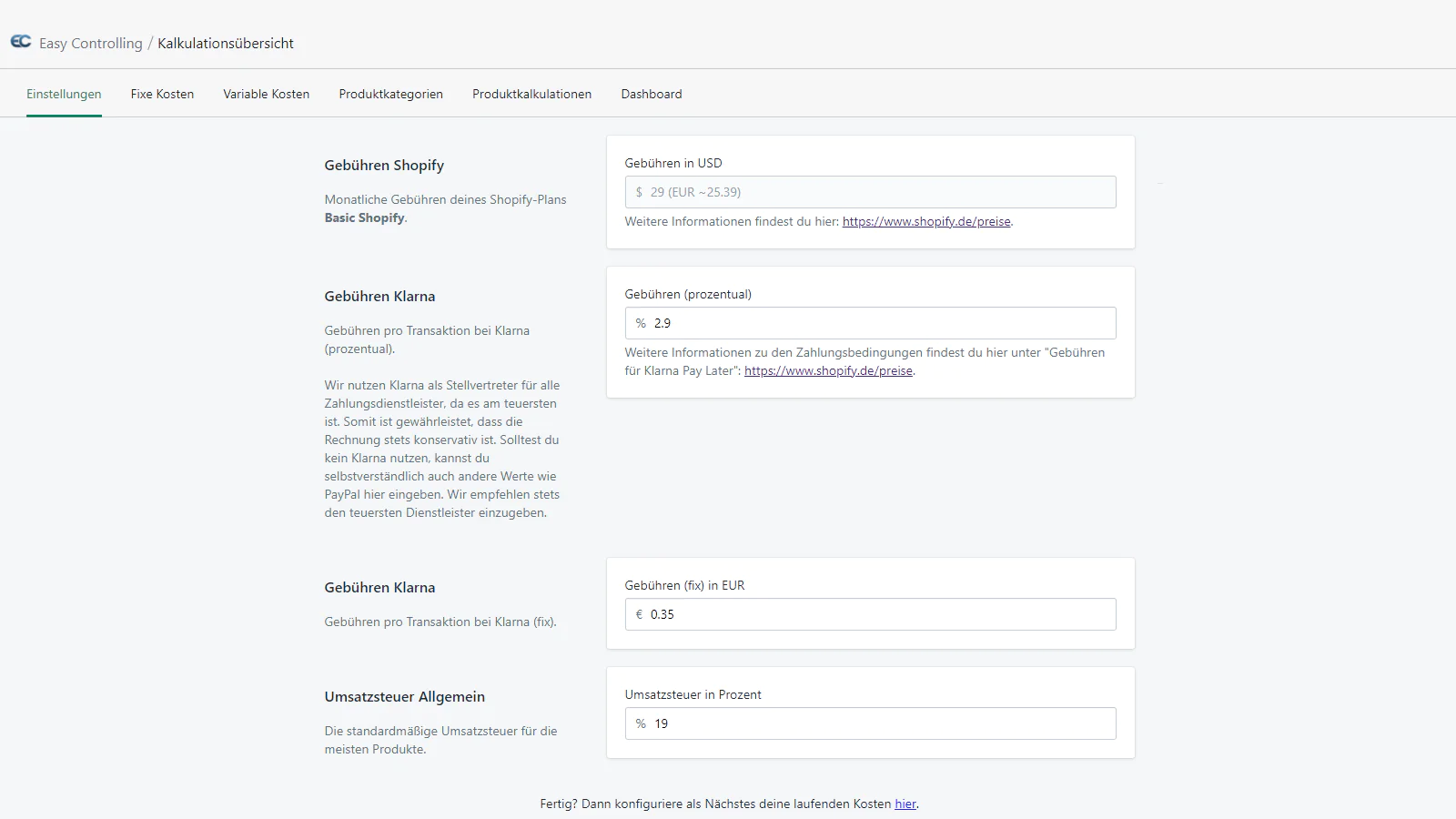Click the 'hier' link for laufende Kosten

click(905, 804)
